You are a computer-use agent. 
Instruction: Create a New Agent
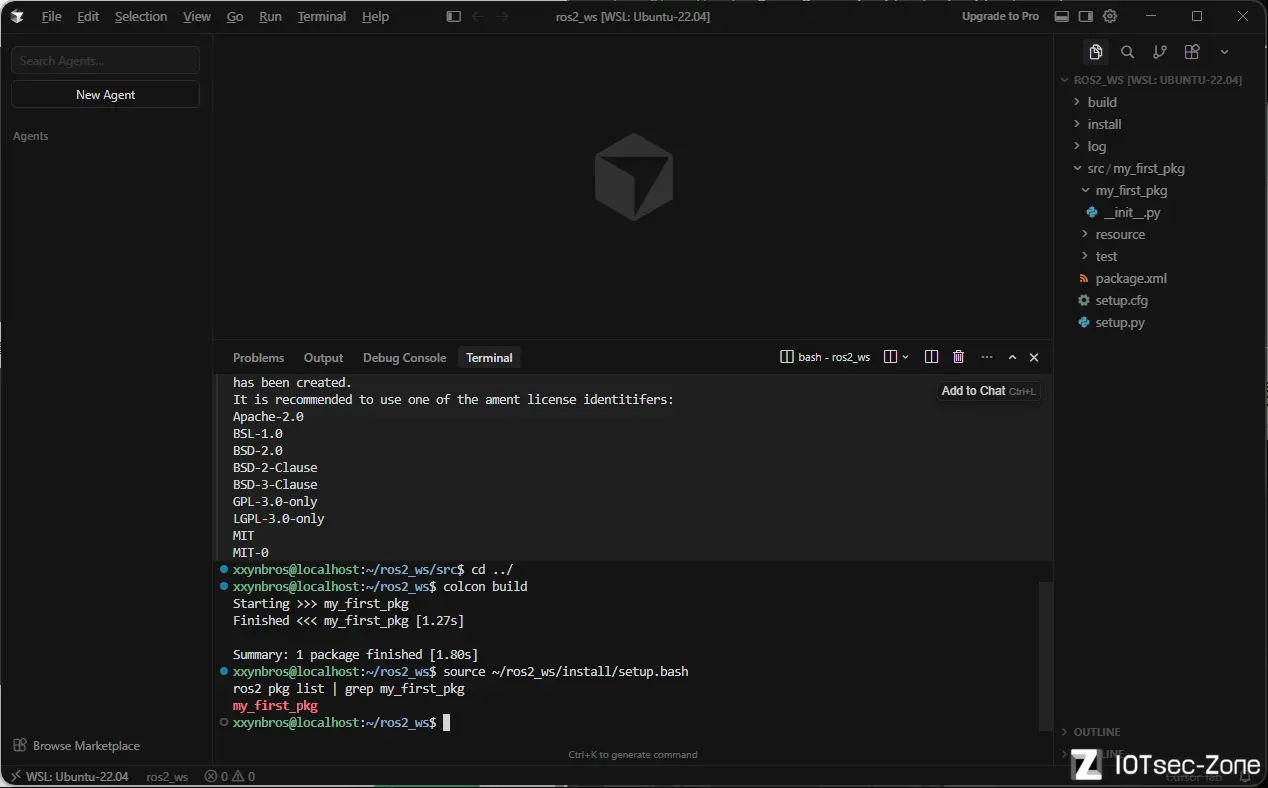pos(105,95)
